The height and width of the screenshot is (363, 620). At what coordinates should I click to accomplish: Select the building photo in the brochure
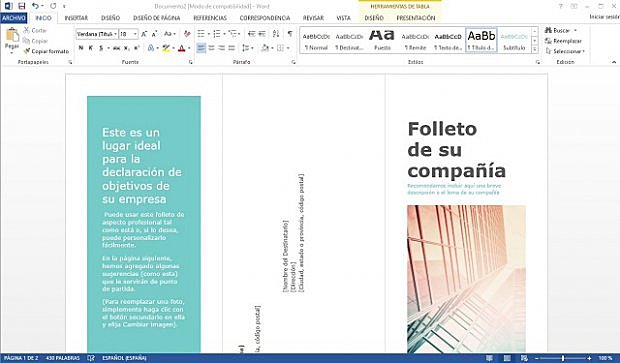click(x=467, y=279)
